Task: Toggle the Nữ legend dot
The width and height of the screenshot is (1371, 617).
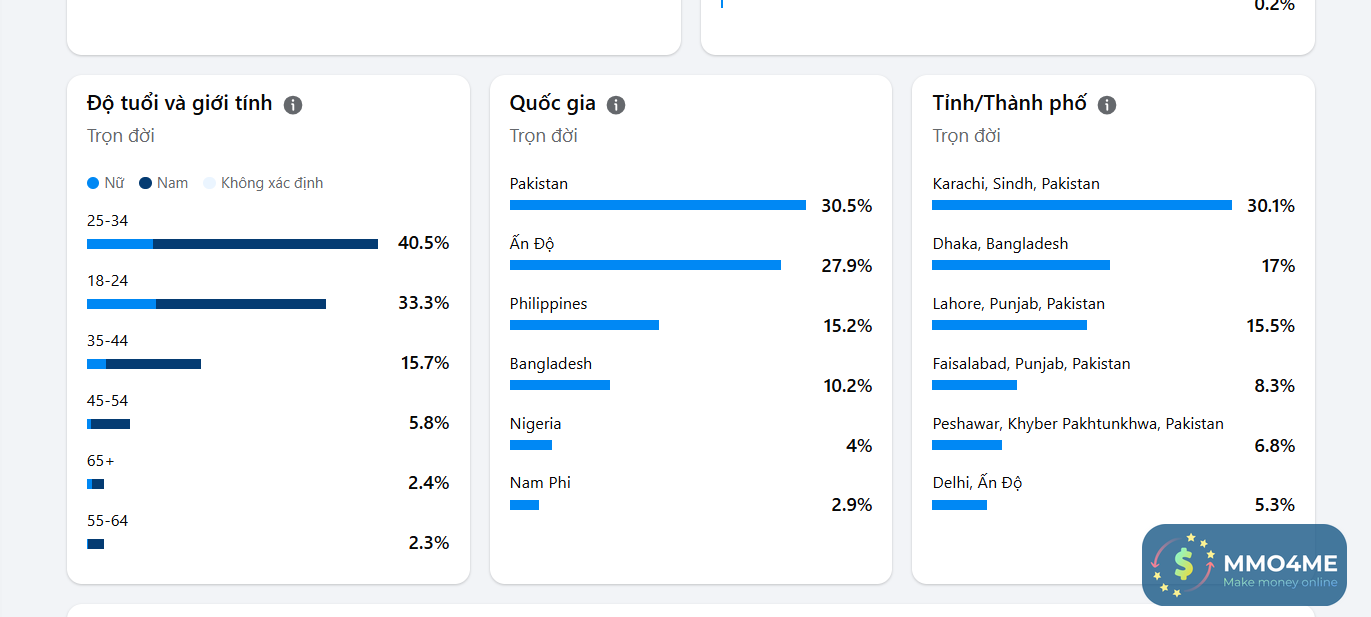Action: 93,183
